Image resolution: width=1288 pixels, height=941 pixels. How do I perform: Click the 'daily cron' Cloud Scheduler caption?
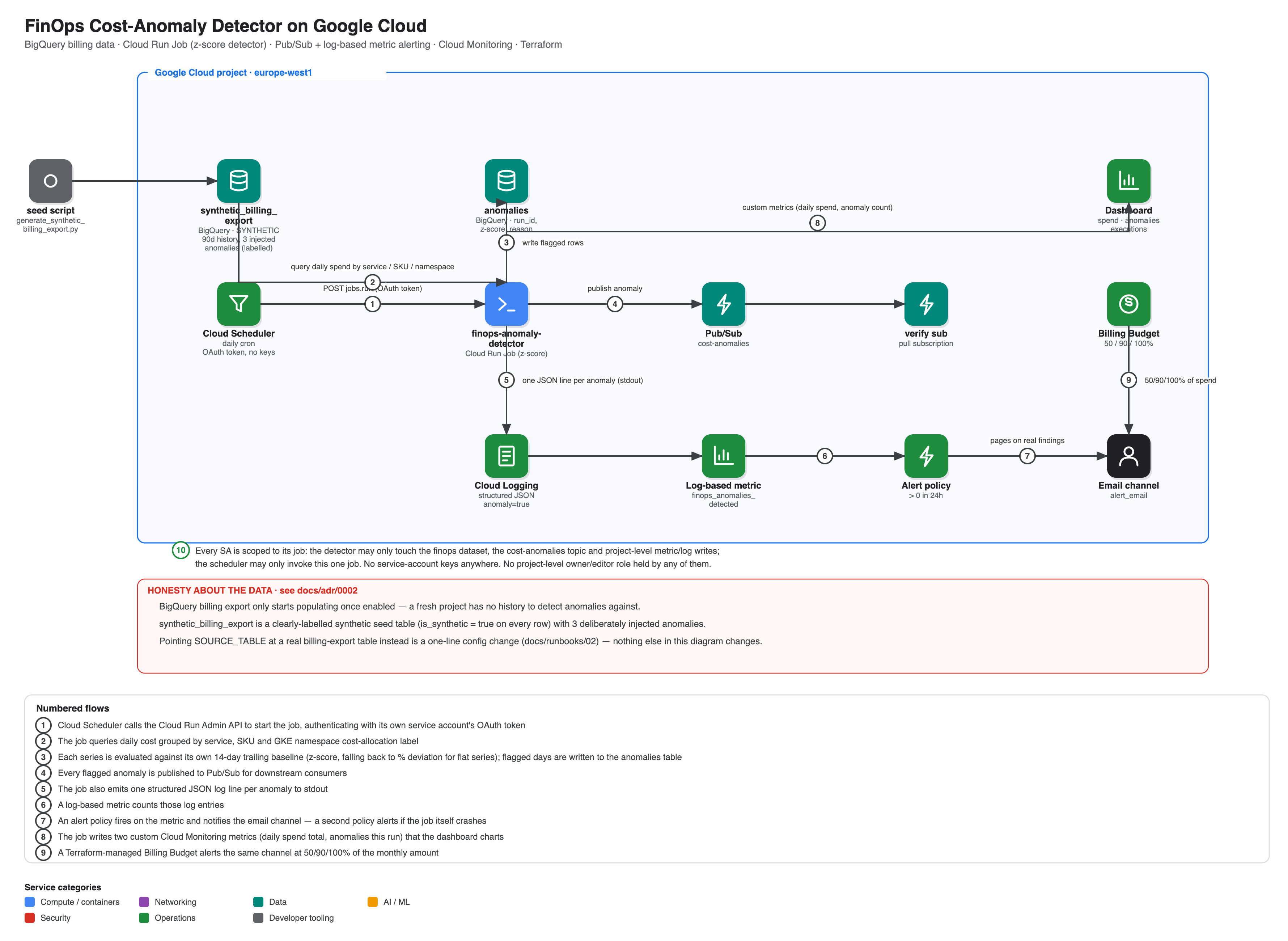(x=238, y=343)
